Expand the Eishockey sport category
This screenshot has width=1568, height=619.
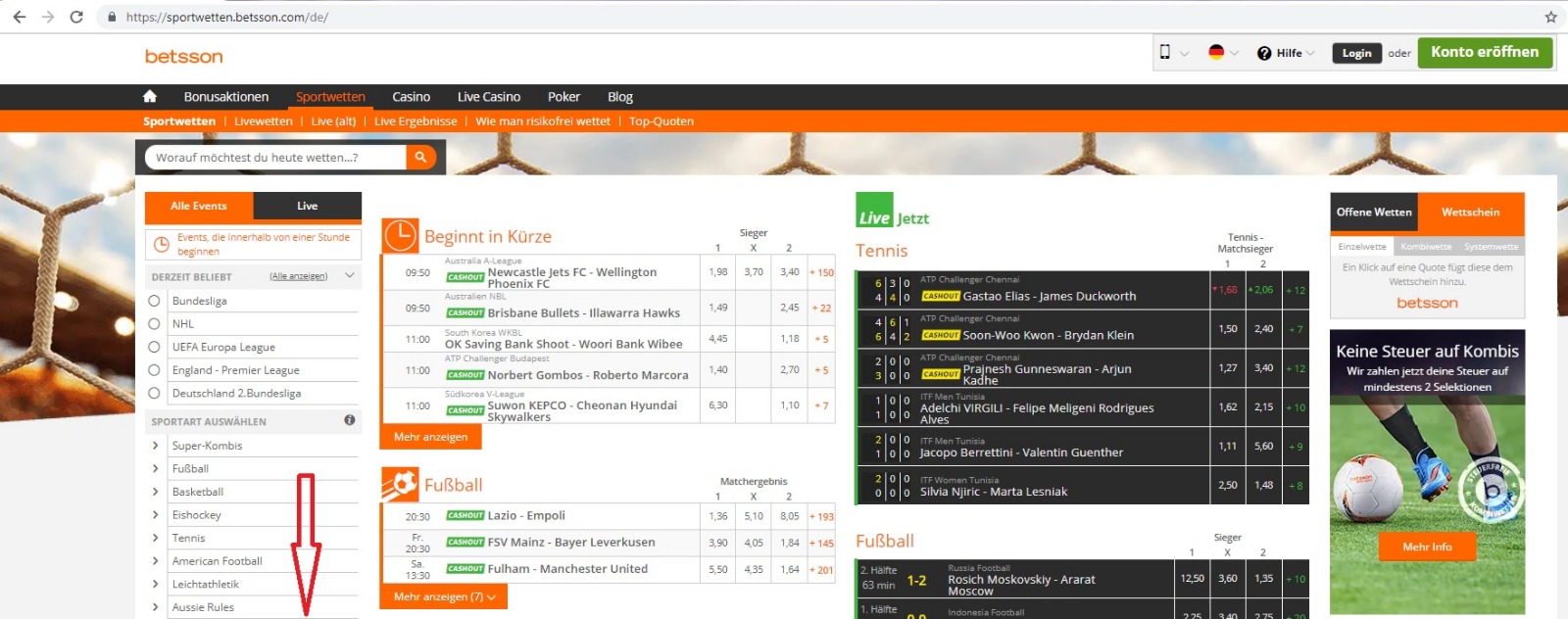tap(155, 515)
